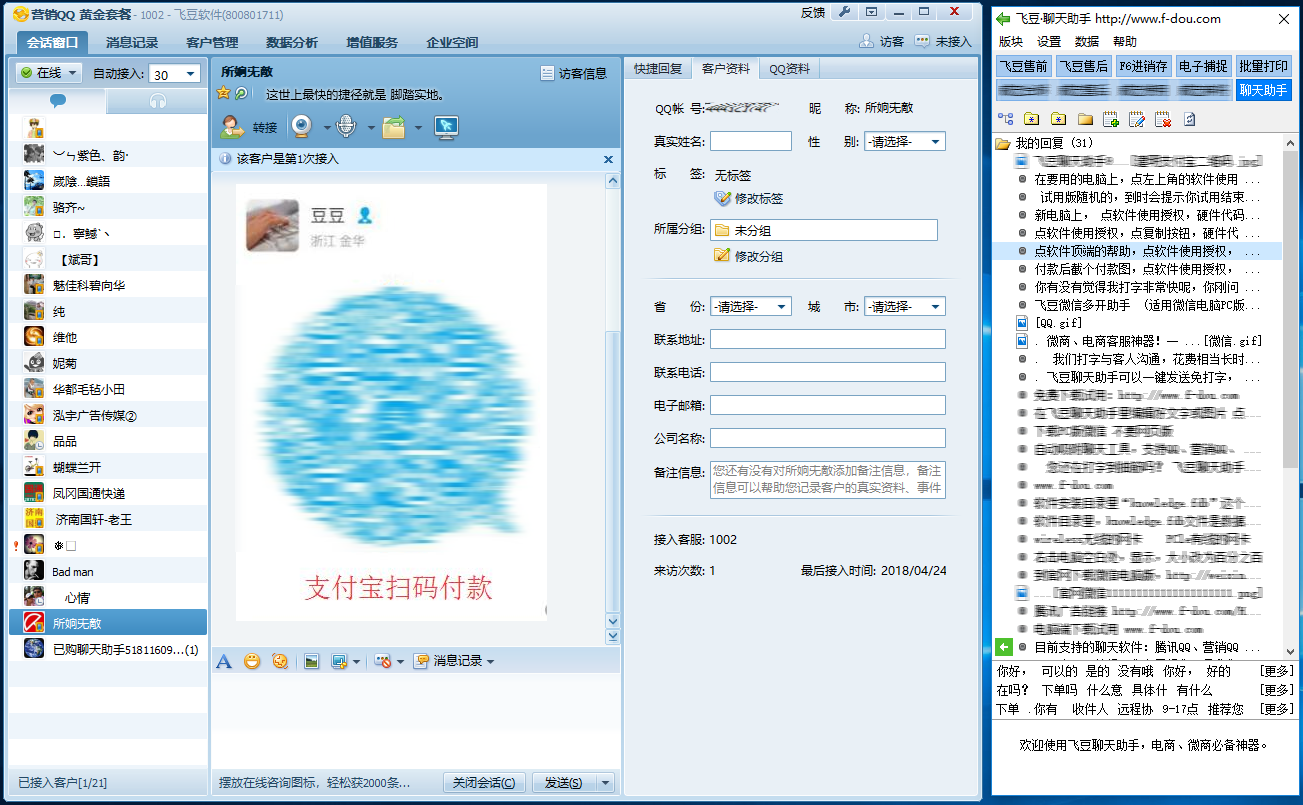Click the 修改分组 edit group icon
The image size is (1303, 805).
click(723, 256)
